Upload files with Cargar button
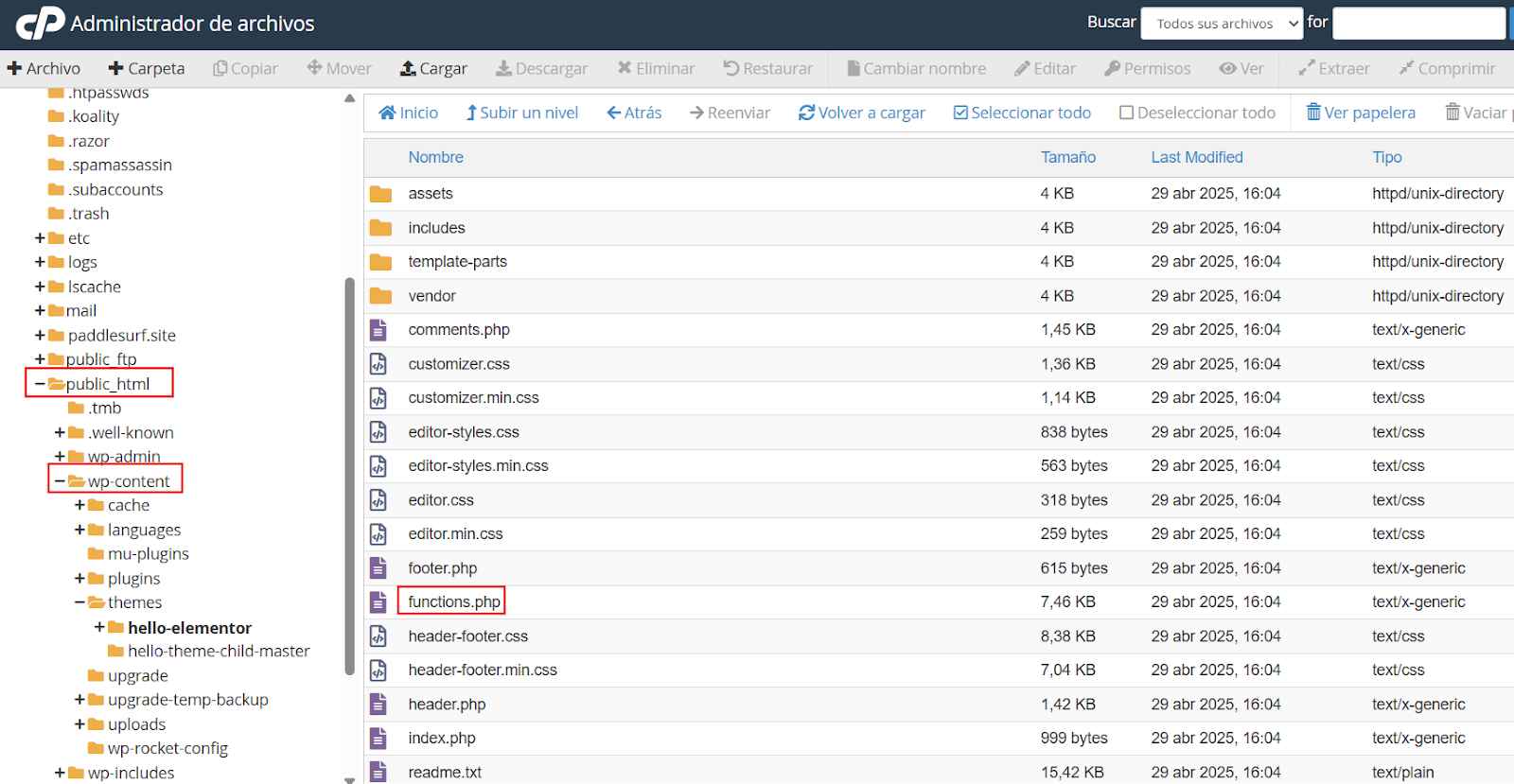Viewport: 1514px width, 784px height. click(433, 68)
